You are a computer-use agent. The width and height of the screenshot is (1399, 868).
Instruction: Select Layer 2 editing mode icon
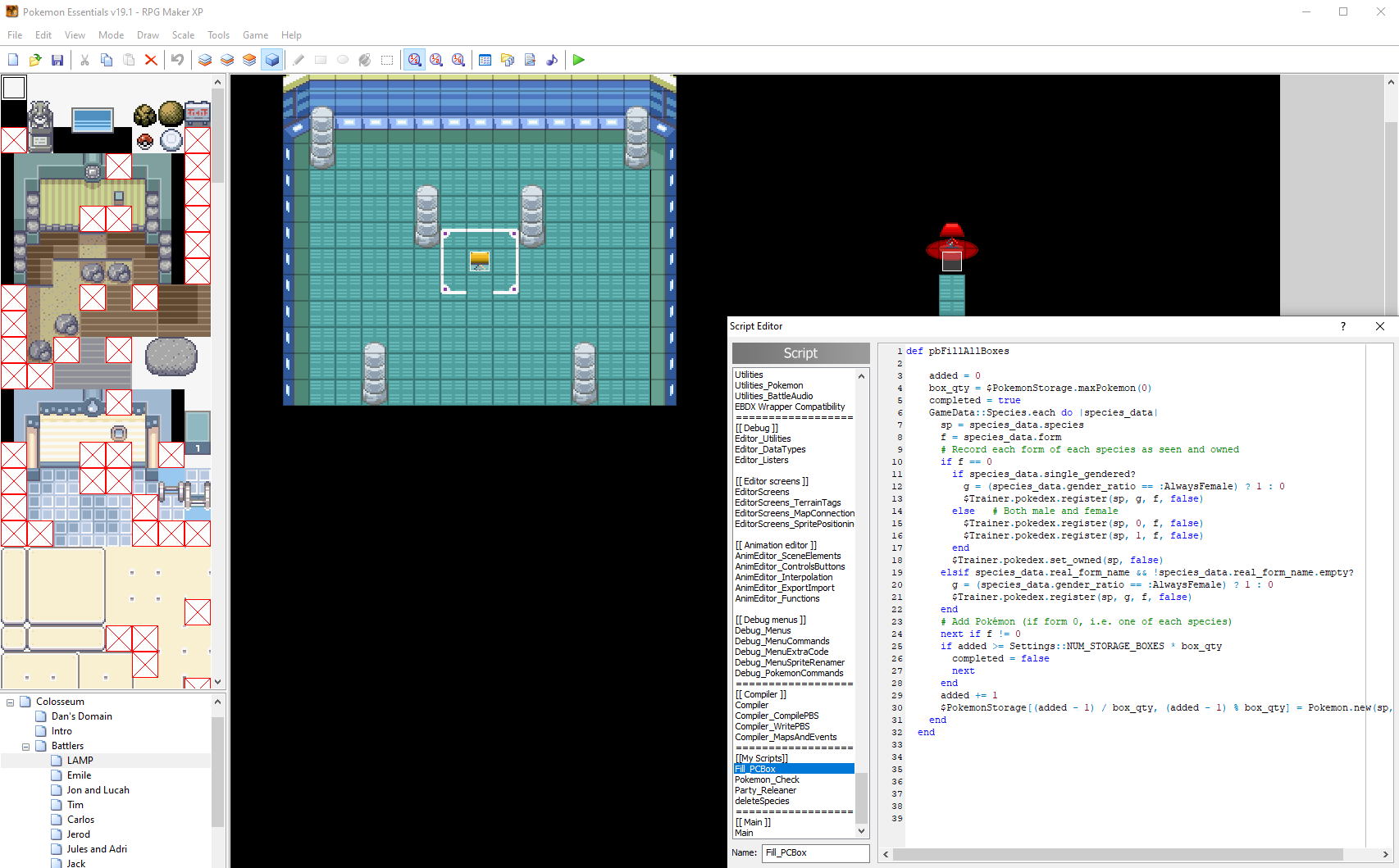[227, 60]
